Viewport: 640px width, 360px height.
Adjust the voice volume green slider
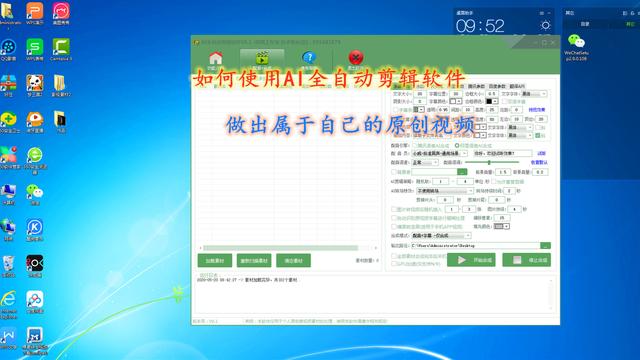(x=492, y=162)
